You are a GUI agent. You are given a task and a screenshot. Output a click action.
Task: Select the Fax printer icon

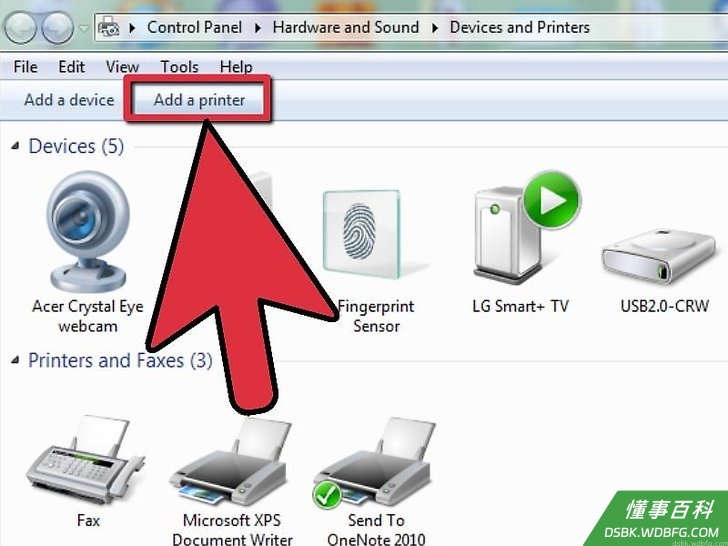[x=85, y=462]
